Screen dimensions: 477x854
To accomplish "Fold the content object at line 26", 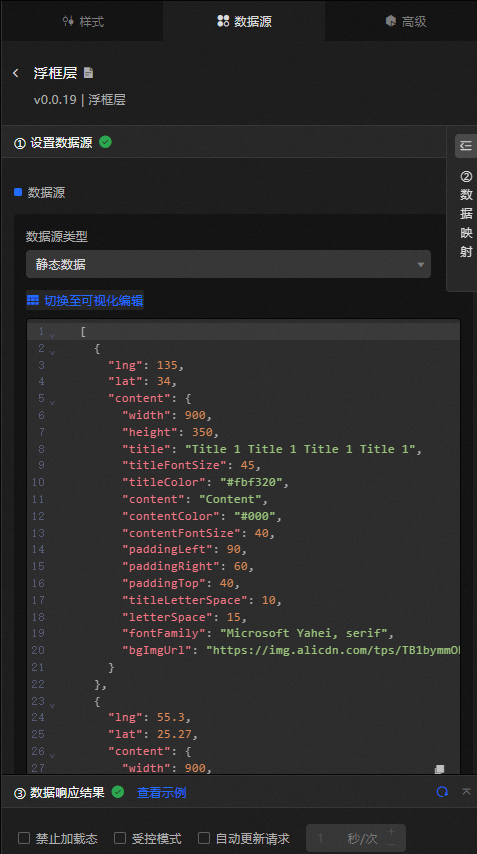I will click(52, 754).
